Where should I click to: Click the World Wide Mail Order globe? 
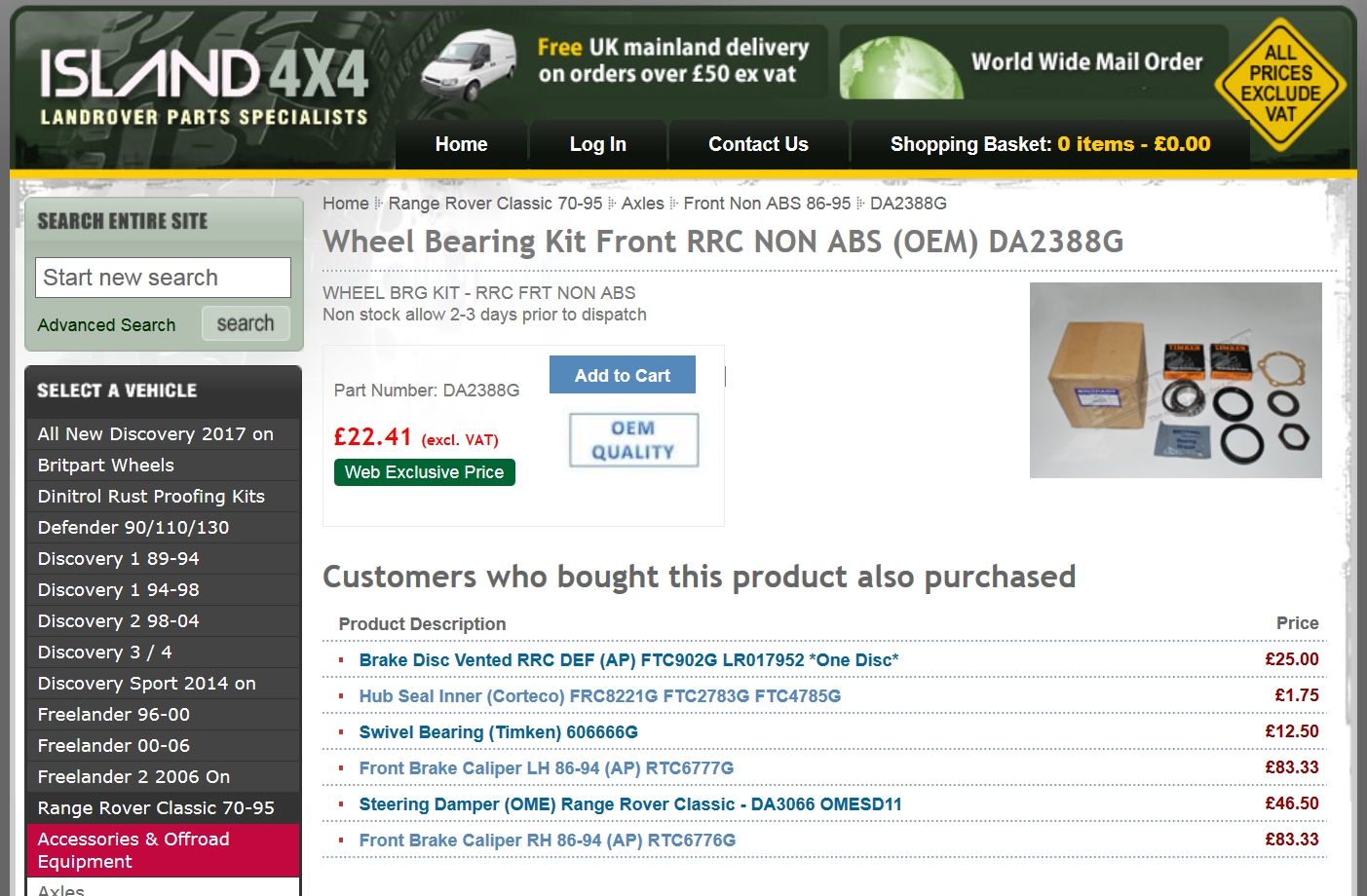click(901, 66)
